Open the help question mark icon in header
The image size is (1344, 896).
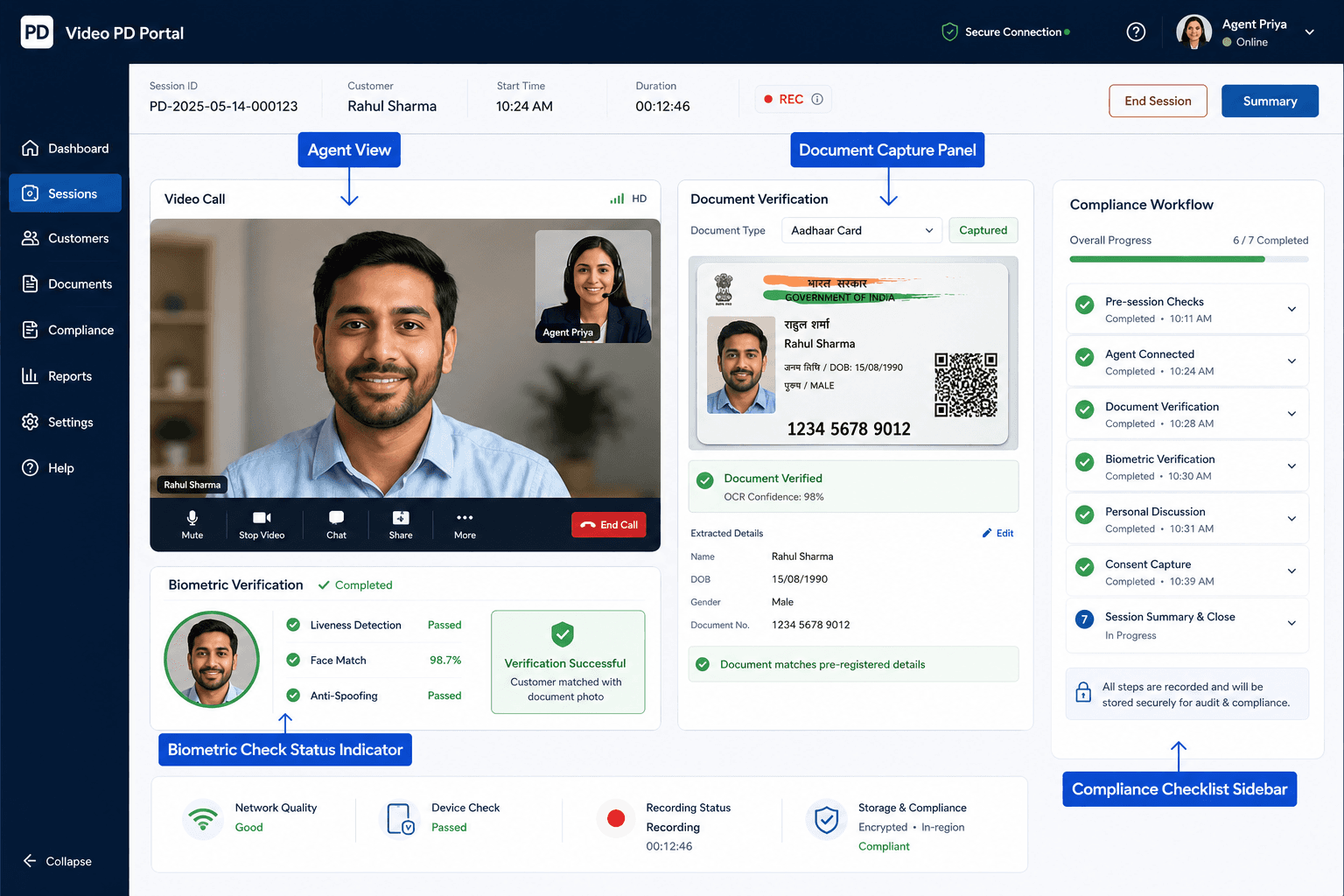pyautogui.click(x=1136, y=32)
